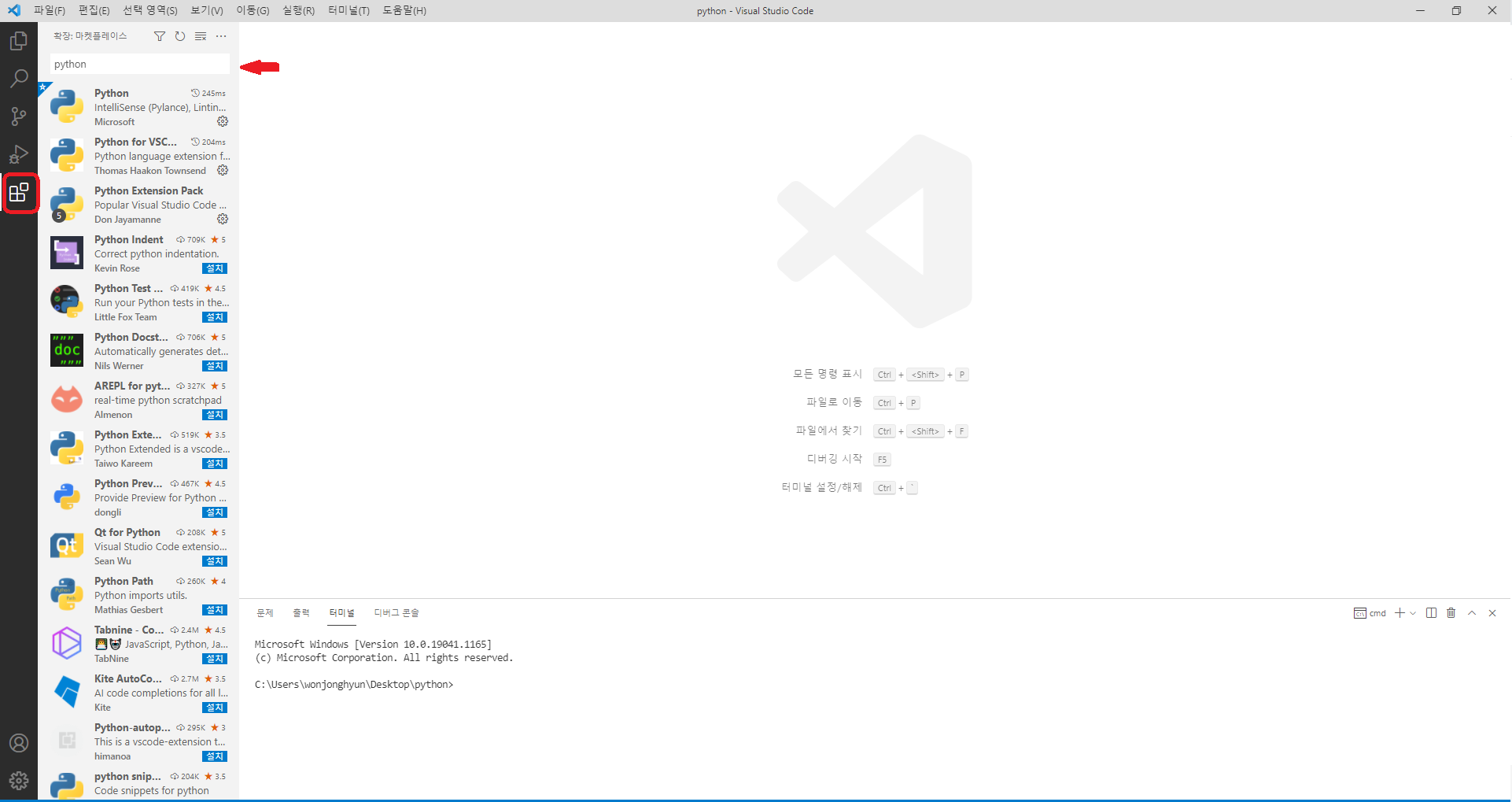Viewport: 1512px width, 802px height.
Task: Open the 파일(F) menu
Action: [50, 10]
